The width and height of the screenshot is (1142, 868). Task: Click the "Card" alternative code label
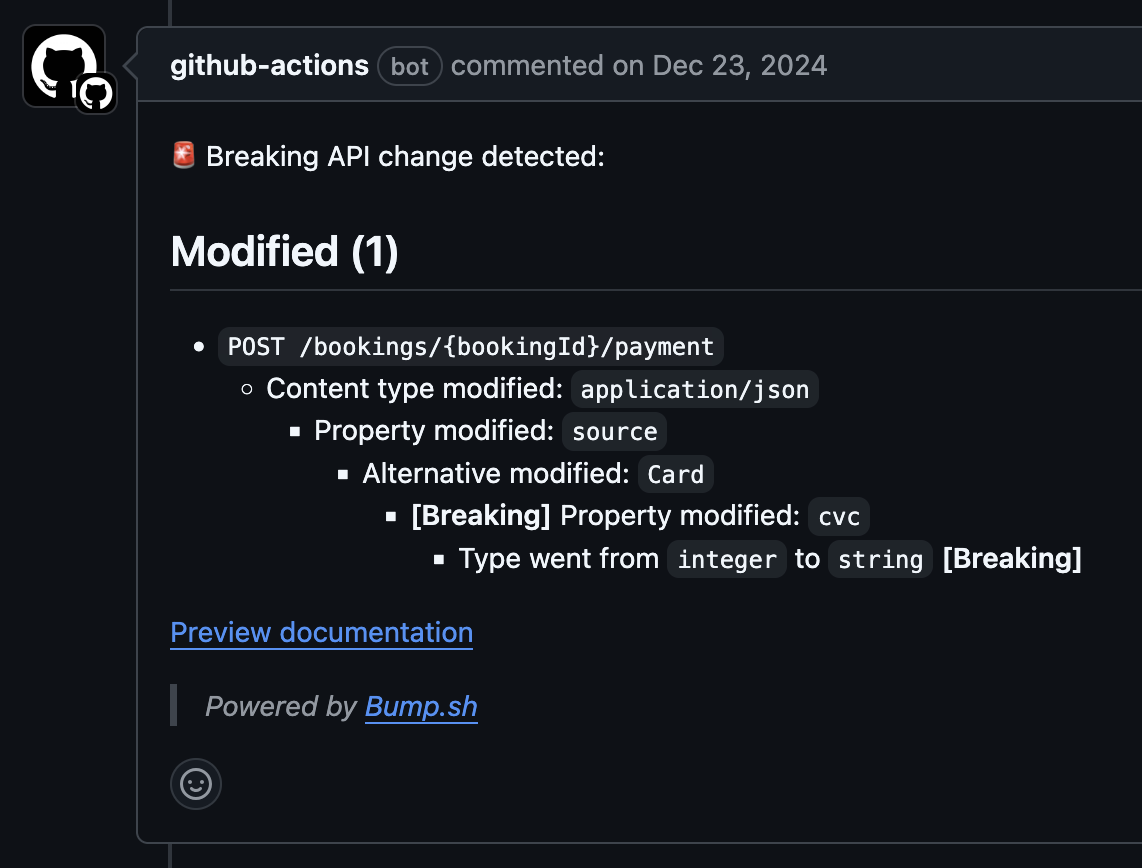pyautogui.click(x=675, y=474)
